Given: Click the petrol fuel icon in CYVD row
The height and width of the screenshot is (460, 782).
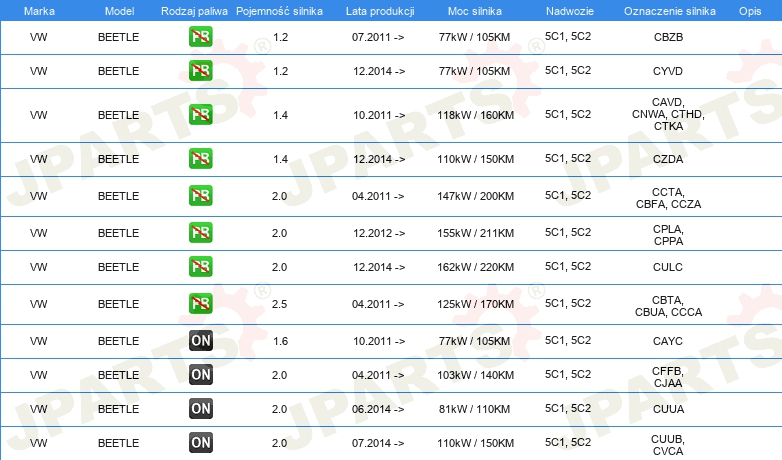Looking at the screenshot, I should (x=200, y=70).
